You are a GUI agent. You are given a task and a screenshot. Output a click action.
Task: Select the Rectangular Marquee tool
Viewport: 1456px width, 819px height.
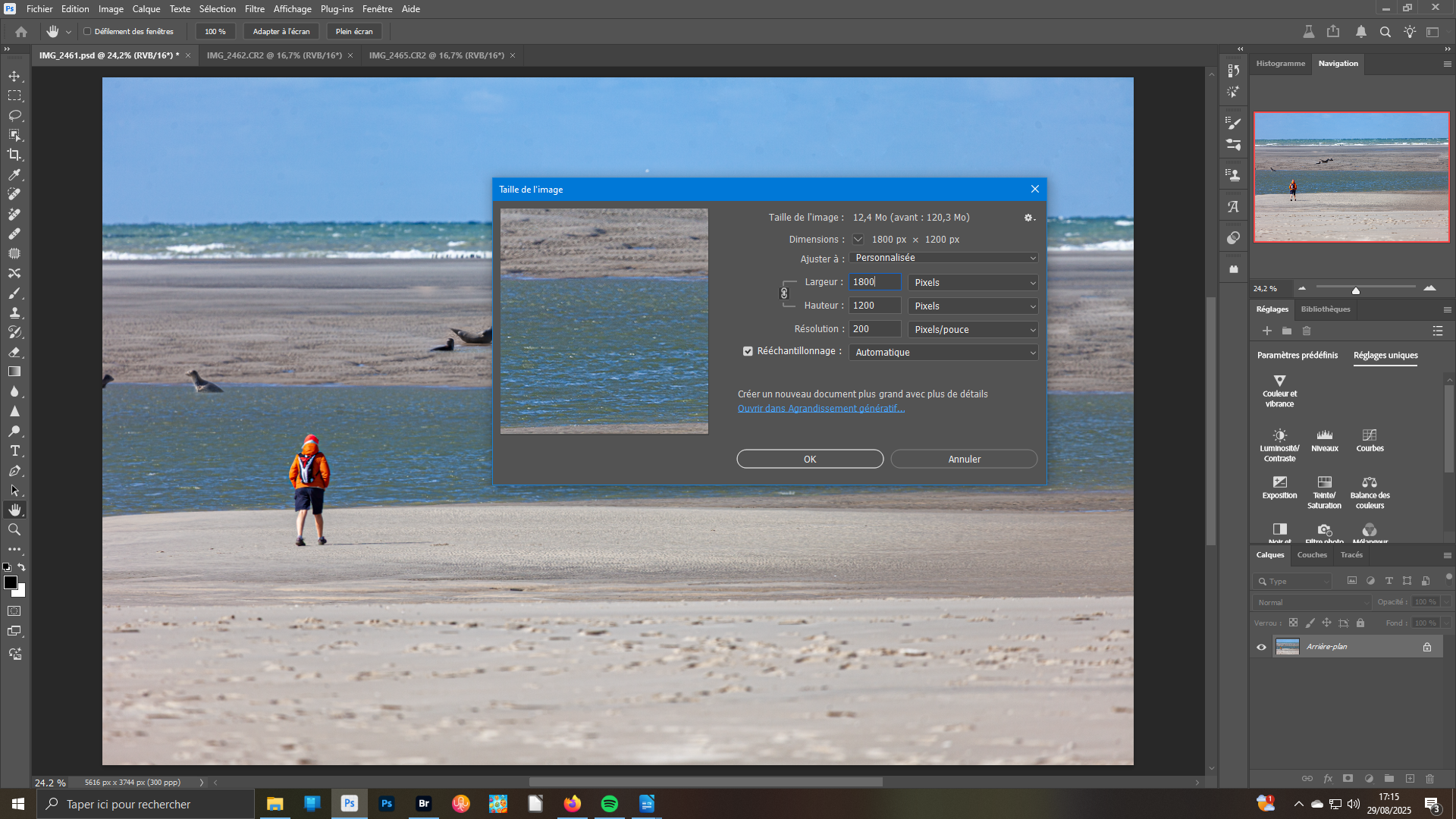coord(14,96)
